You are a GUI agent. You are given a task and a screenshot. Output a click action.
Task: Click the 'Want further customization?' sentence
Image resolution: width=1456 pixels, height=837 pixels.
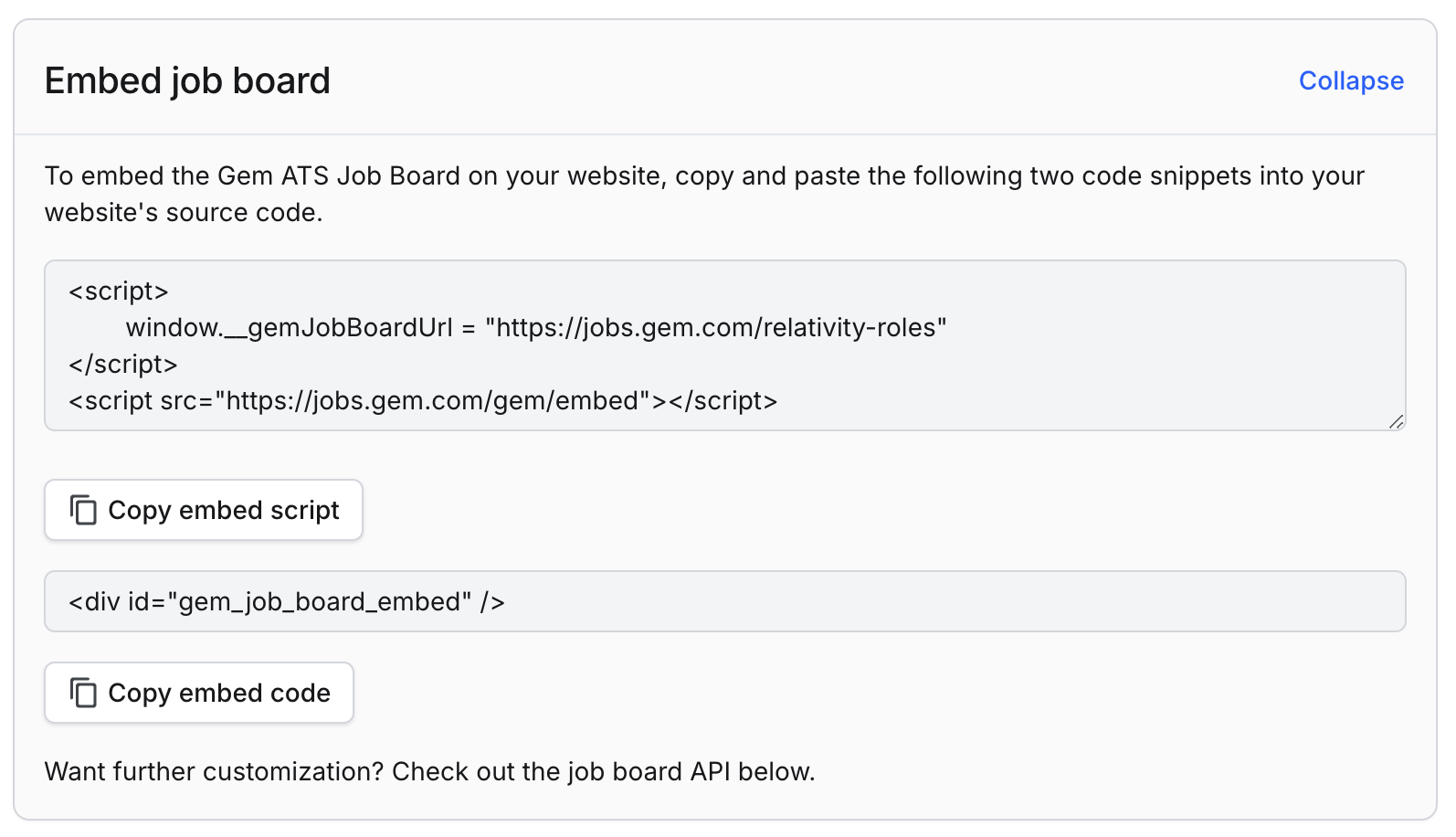click(x=430, y=771)
